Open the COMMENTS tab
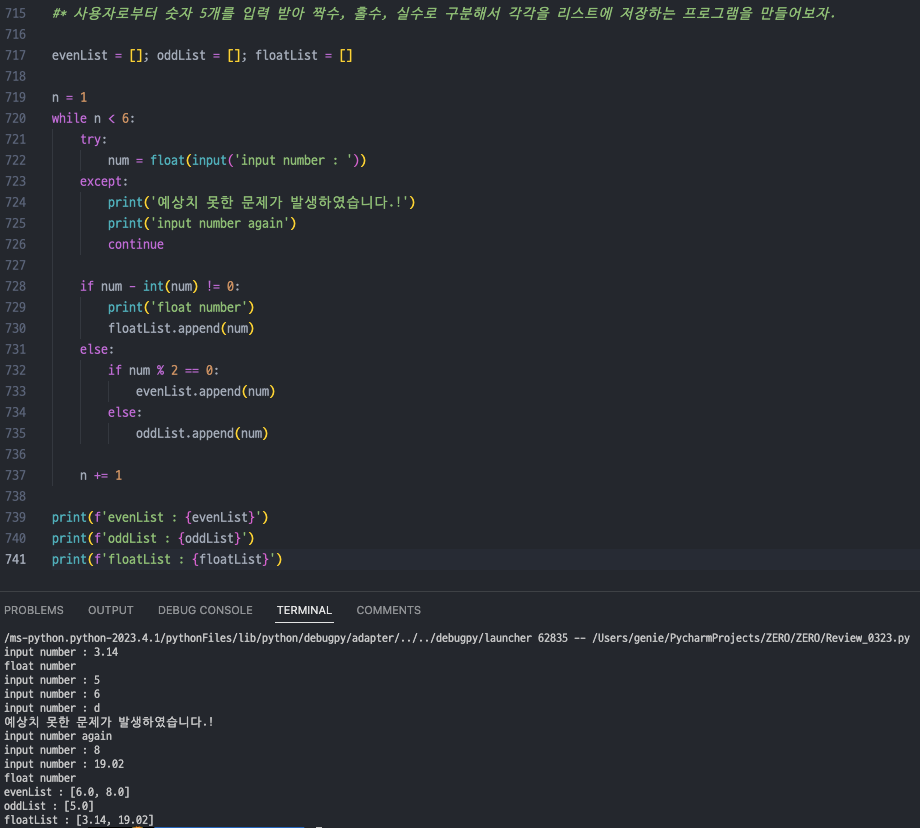 click(x=388, y=610)
